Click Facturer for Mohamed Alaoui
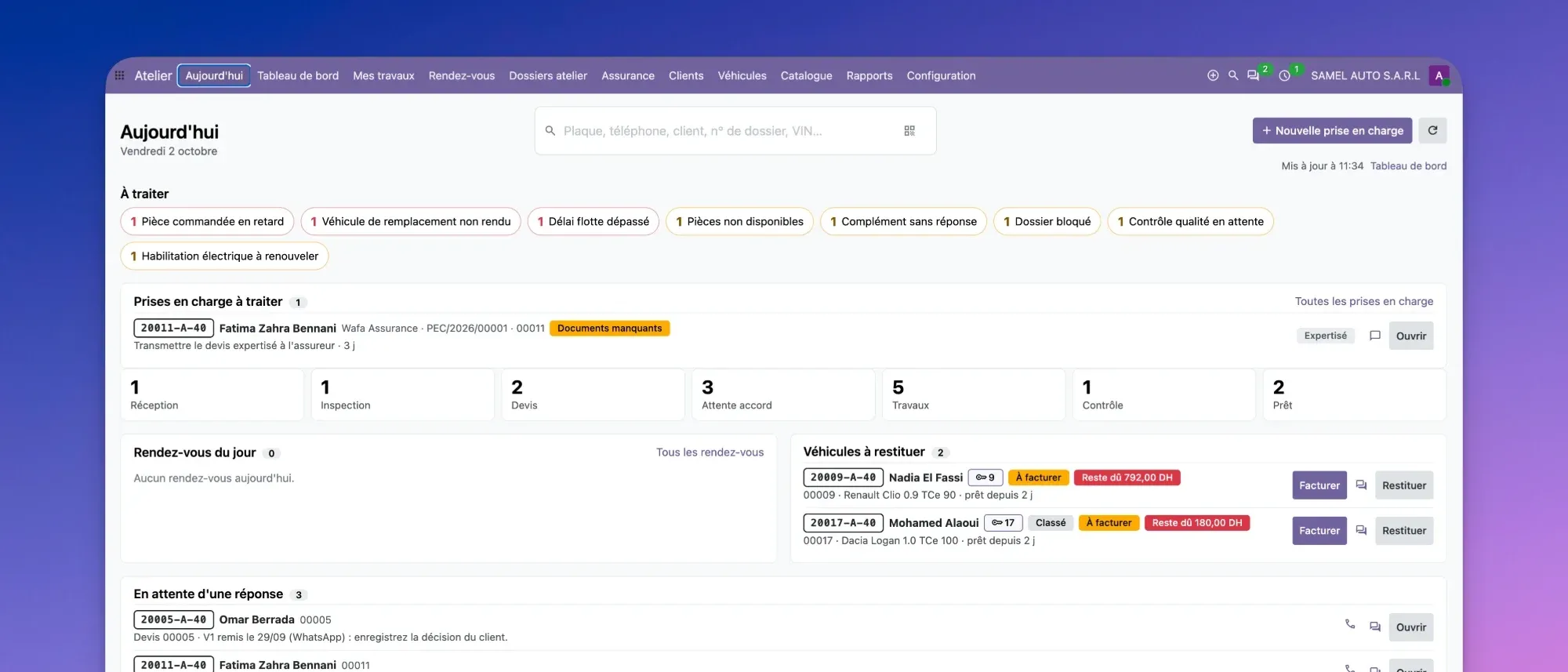1568x672 pixels. tap(1319, 531)
